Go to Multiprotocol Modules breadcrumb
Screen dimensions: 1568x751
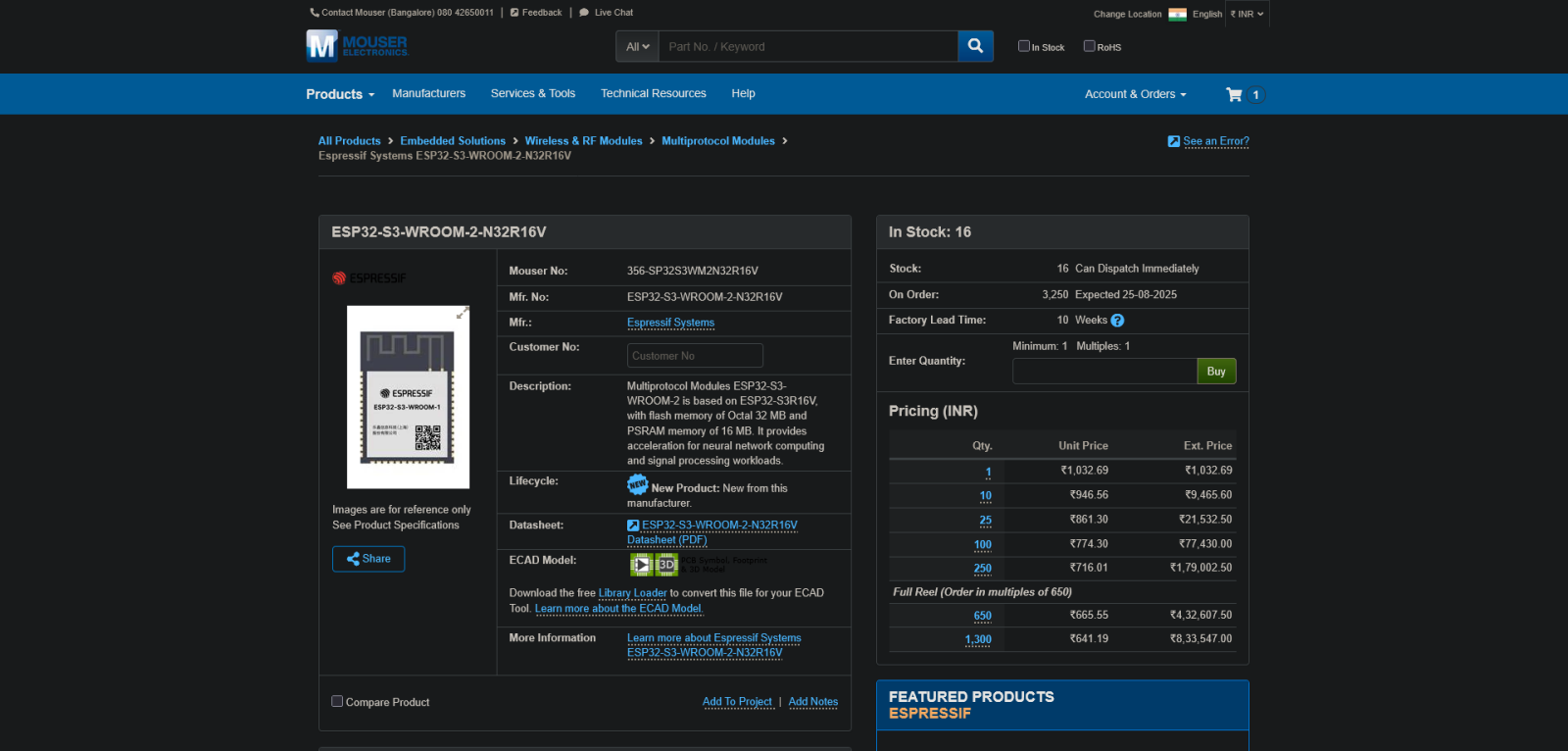pos(718,141)
